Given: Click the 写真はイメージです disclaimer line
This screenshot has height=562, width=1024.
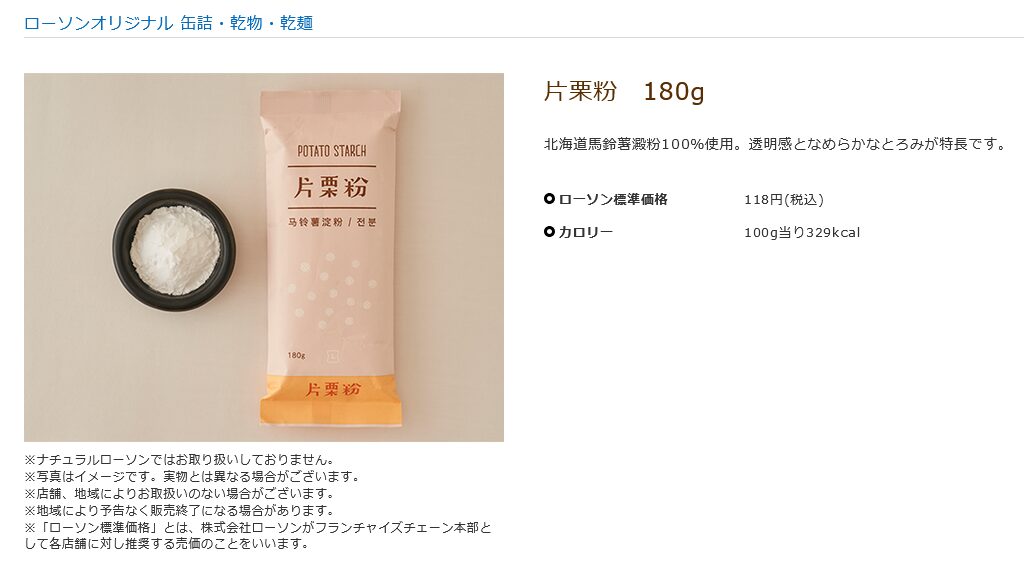Looking at the screenshot, I should (192, 476).
